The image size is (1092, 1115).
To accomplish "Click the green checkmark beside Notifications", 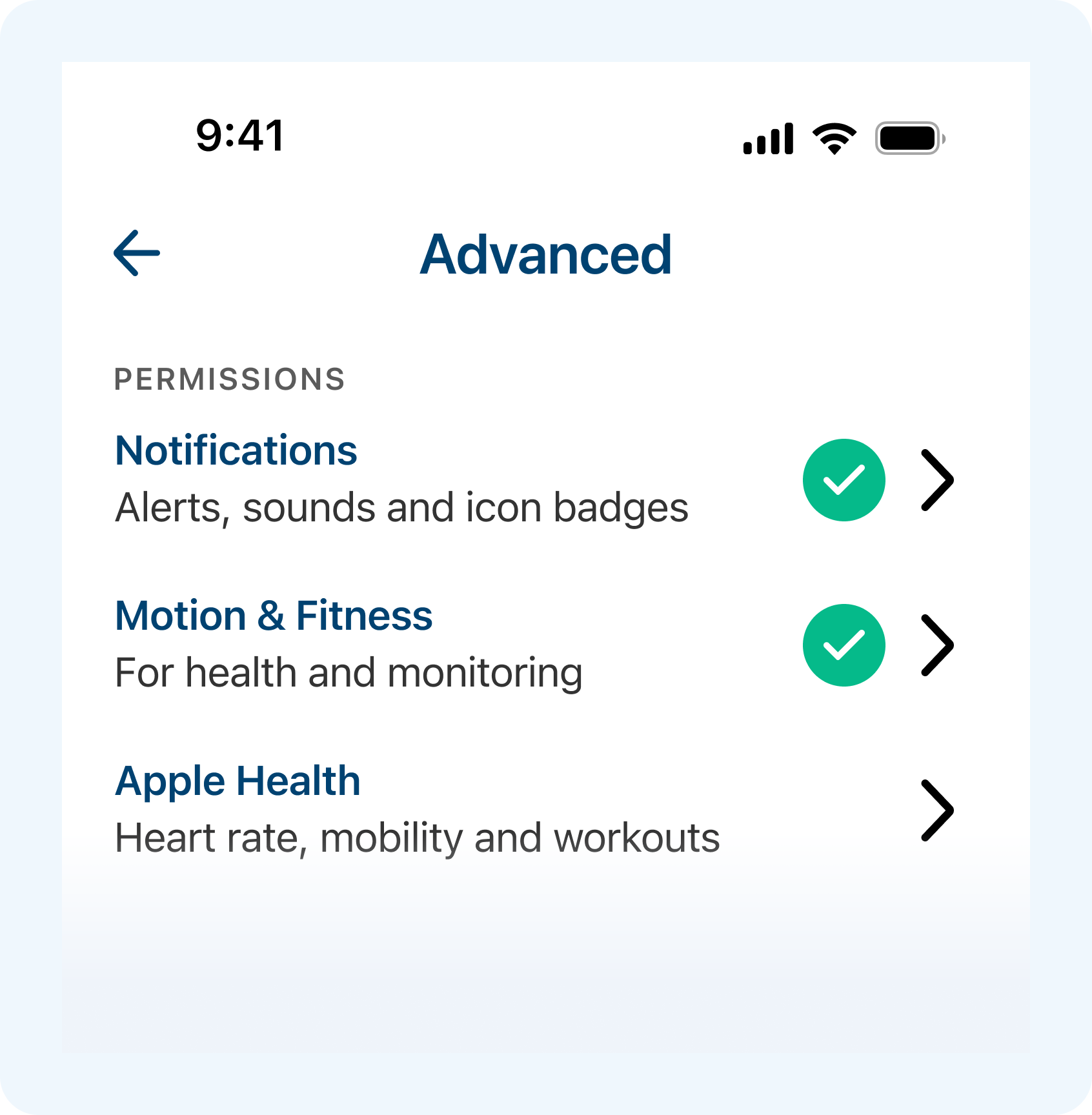I will coord(844,480).
